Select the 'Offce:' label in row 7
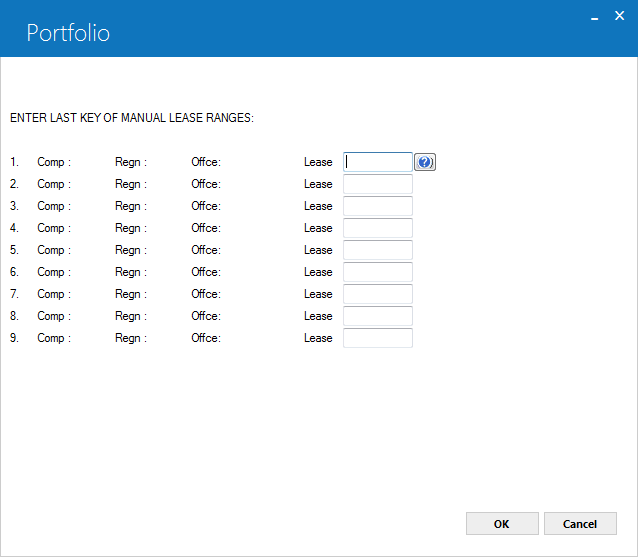Image resolution: width=638 pixels, height=557 pixels. [206, 294]
